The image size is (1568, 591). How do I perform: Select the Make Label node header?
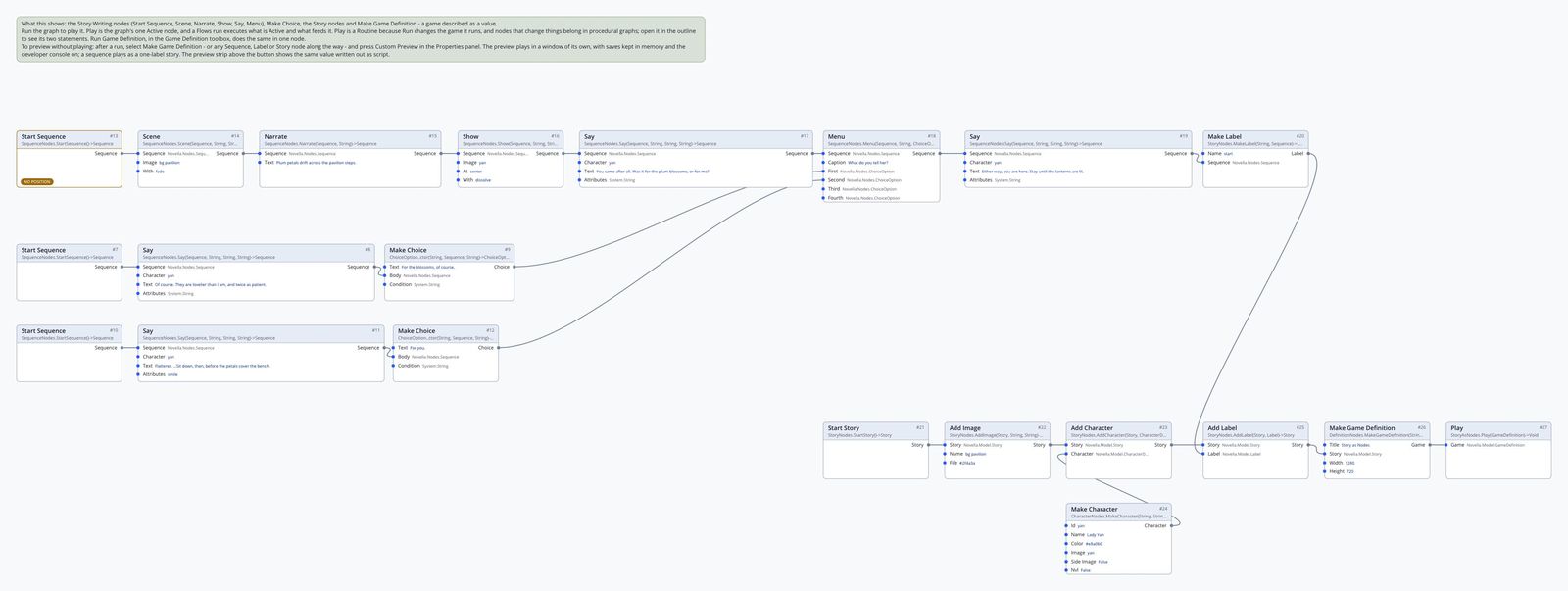(x=1255, y=139)
